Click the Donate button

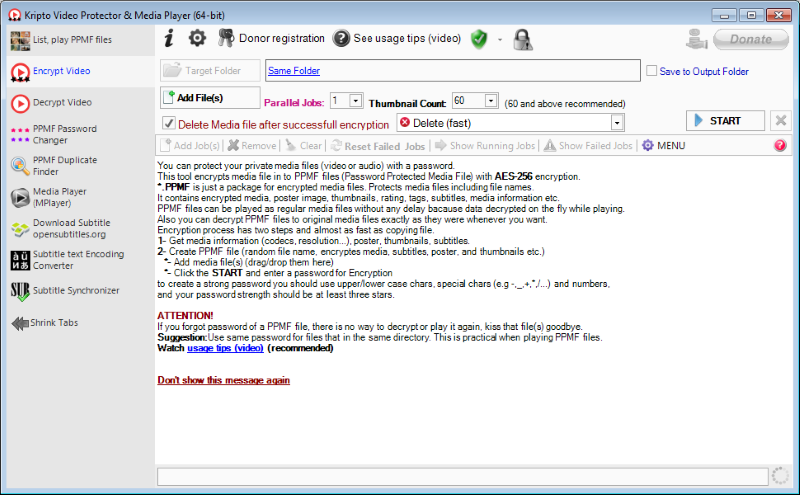click(x=751, y=39)
